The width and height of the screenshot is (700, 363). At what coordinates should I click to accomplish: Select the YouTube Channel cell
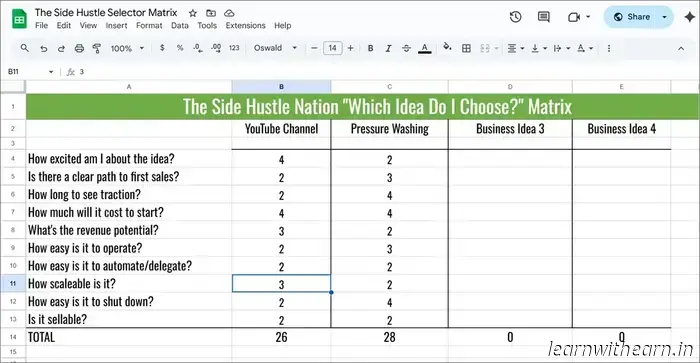pos(281,129)
